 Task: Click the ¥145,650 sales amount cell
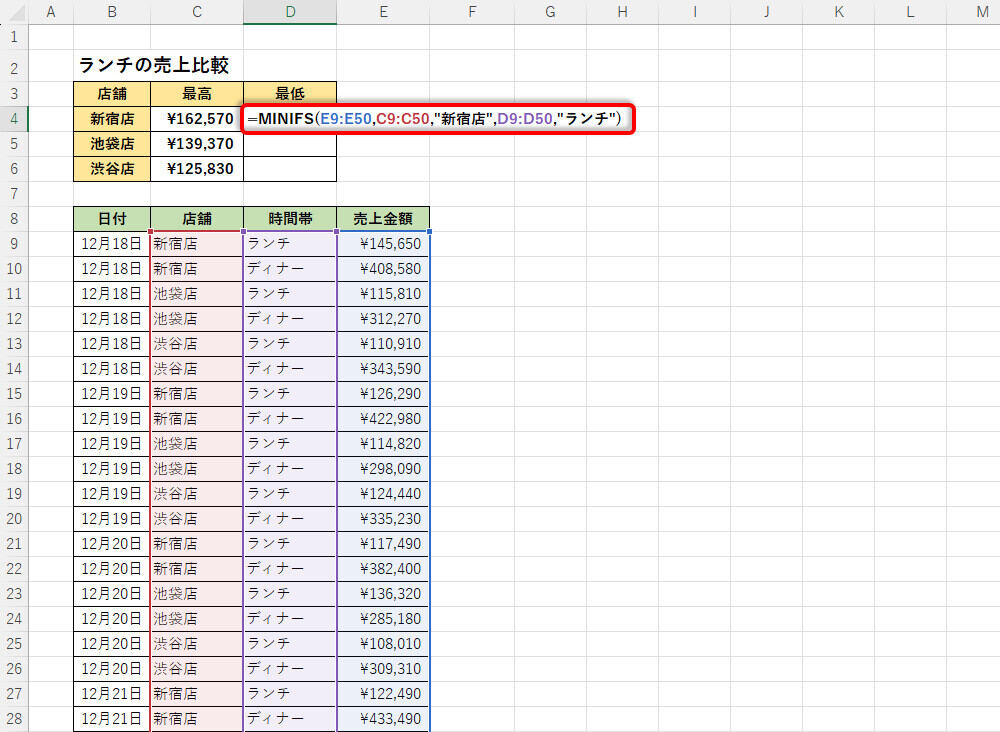click(x=383, y=244)
